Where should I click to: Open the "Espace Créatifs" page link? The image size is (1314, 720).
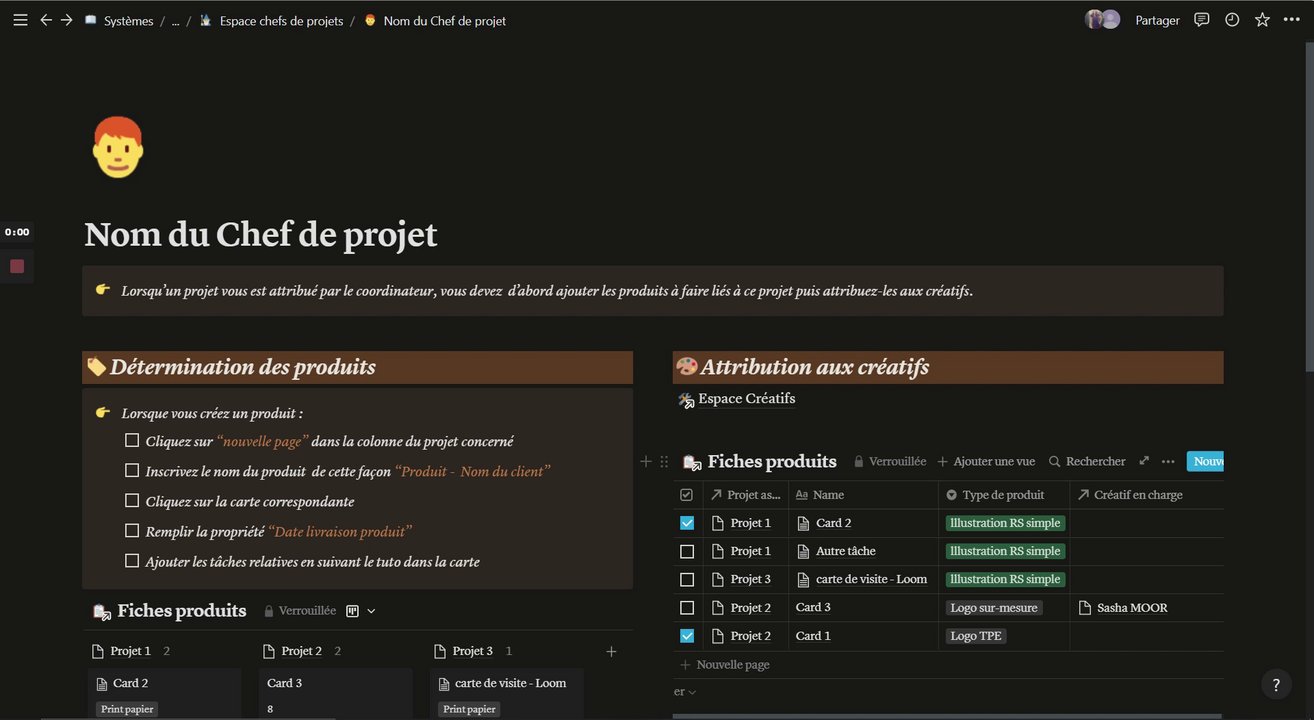click(x=746, y=399)
